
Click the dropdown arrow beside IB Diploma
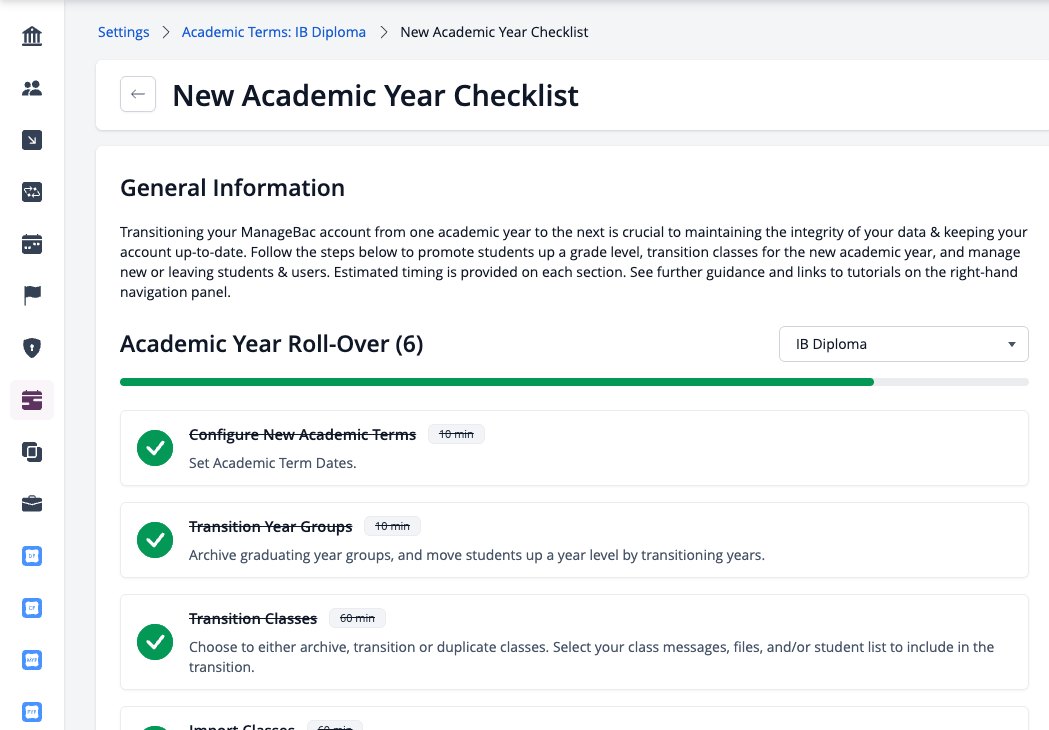pos(1012,344)
